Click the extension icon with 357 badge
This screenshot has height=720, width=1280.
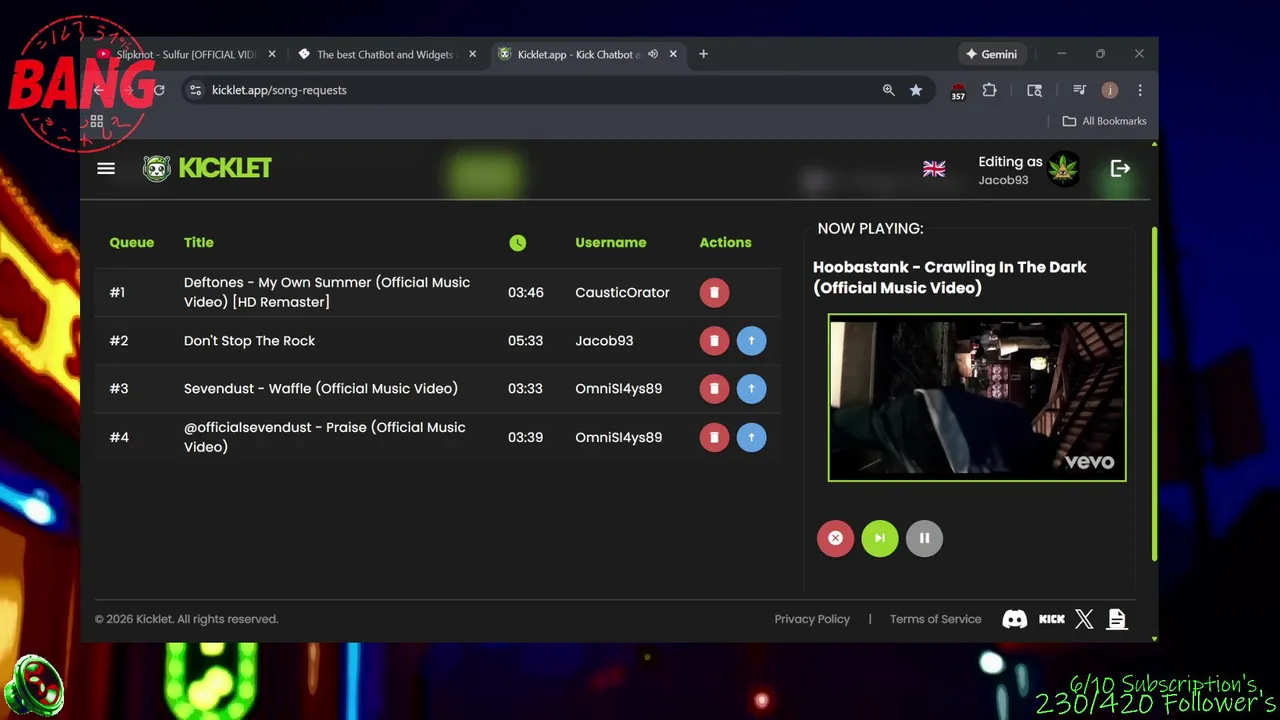[958, 91]
